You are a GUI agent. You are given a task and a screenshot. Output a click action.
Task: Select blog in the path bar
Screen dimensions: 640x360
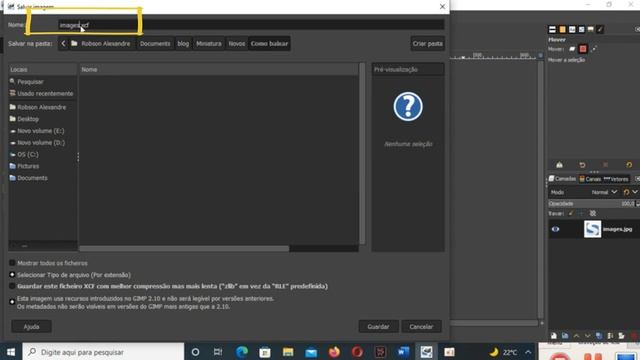point(183,43)
